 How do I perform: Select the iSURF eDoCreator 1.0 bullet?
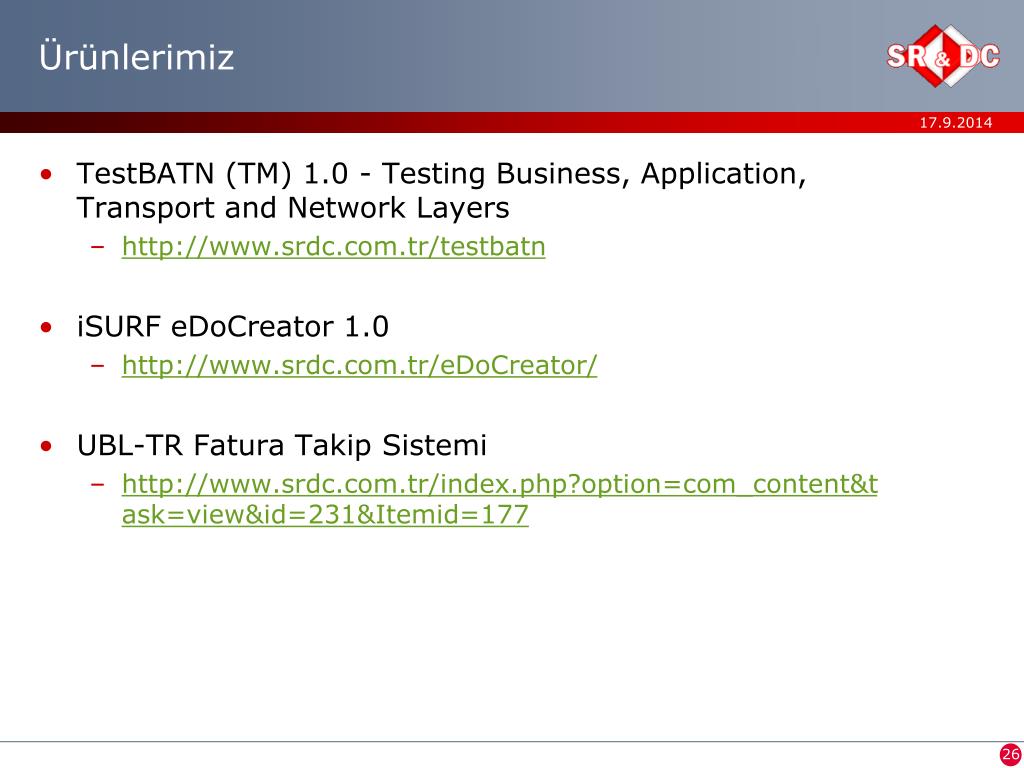[x=232, y=327]
